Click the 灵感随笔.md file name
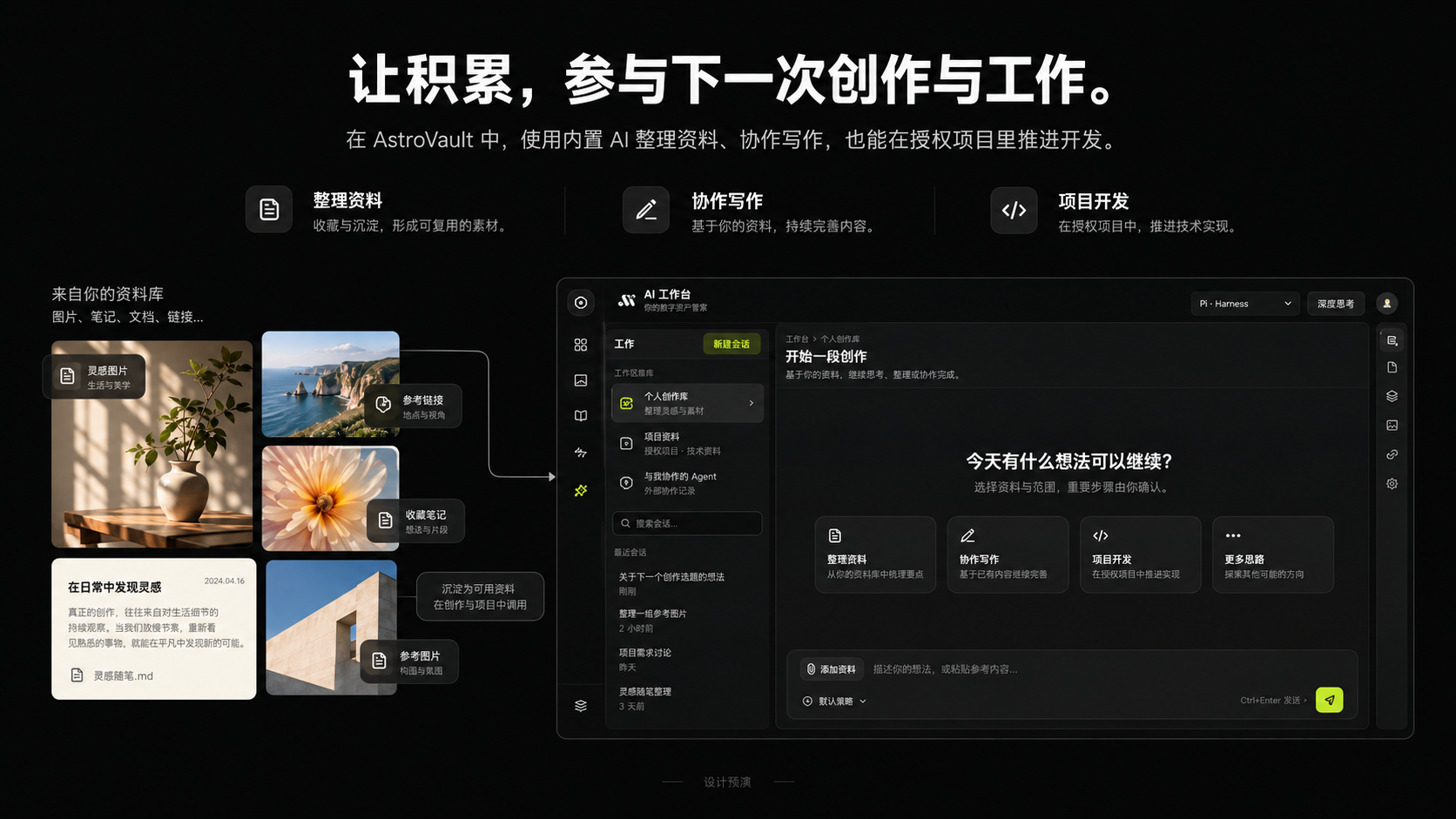This screenshot has height=819, width=1456. point(123,675)
